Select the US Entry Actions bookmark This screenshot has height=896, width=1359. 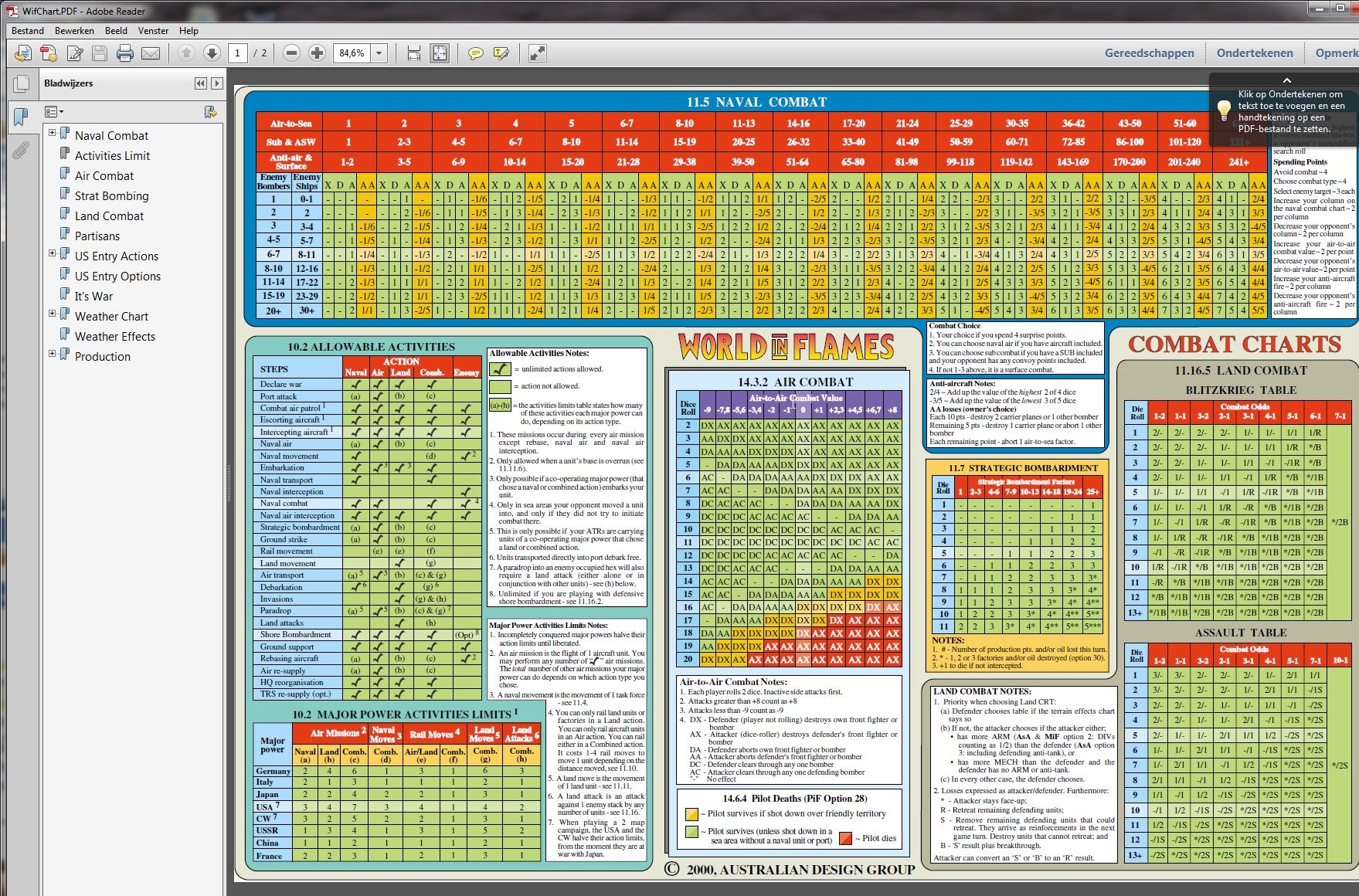click(117, 256)
